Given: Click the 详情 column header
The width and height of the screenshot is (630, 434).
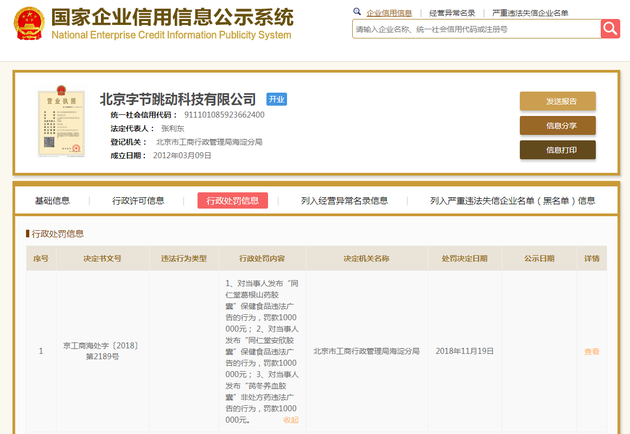Looking at the screenshot, I should (x=592, y=258).
